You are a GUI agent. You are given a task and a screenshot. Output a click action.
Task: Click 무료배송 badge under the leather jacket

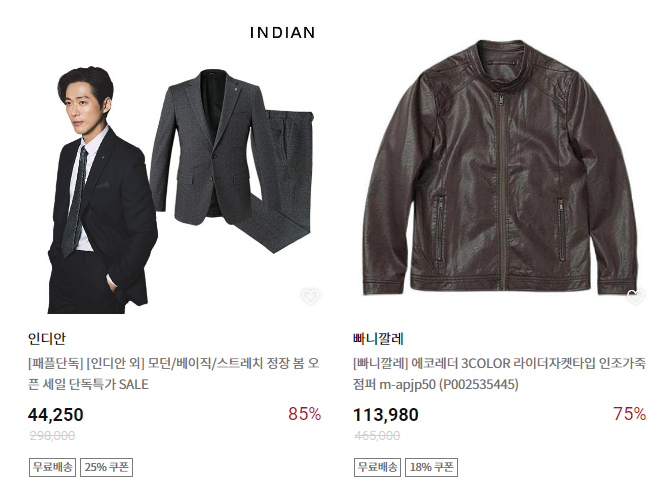(378, 467)
